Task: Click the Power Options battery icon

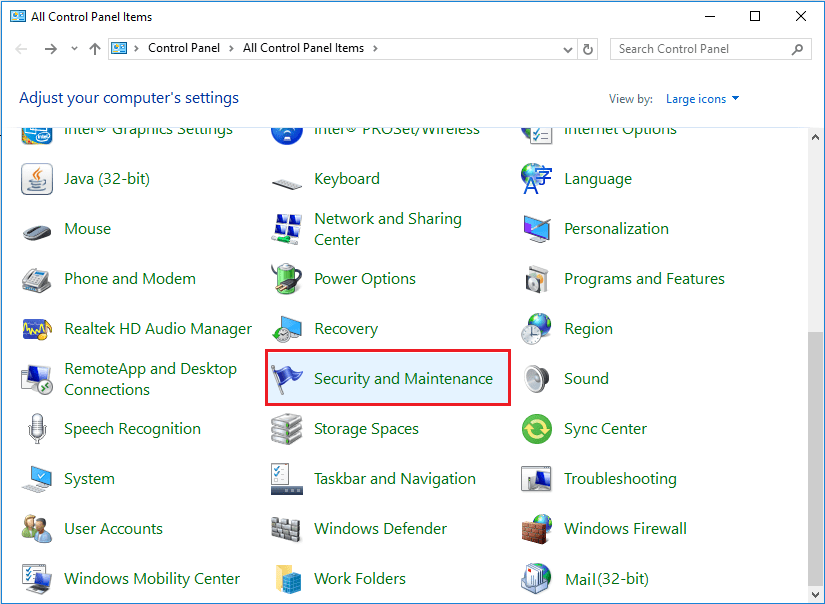Action: pyautogui.click(x=287, y=278)
